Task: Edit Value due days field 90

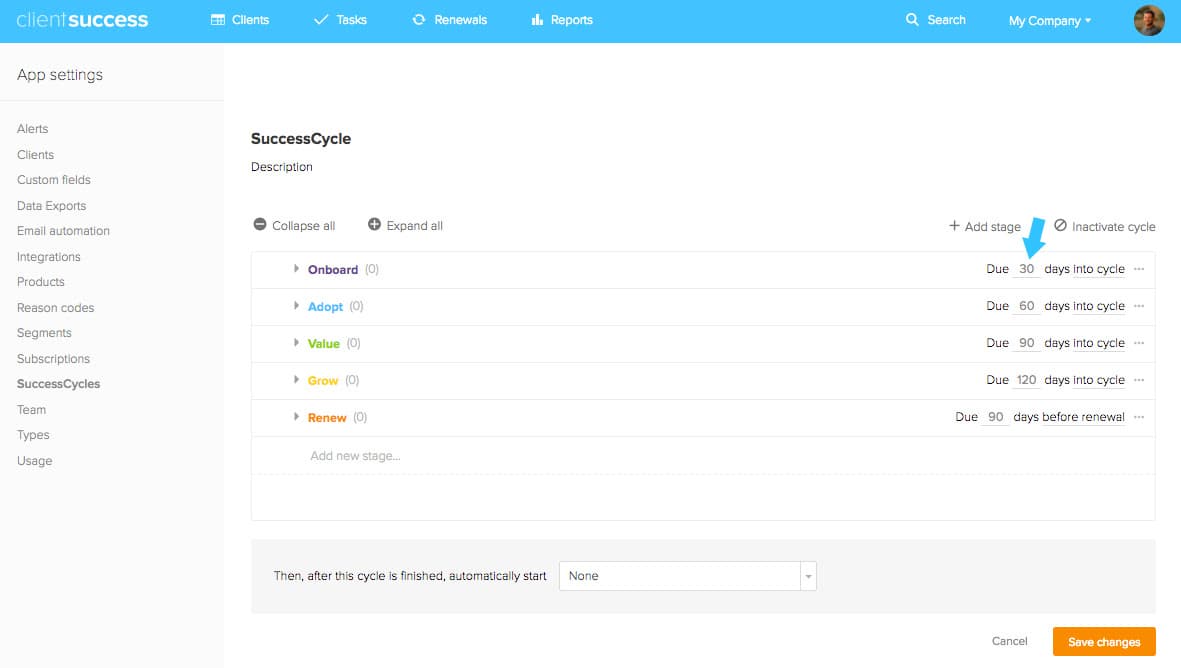Action: pos(1026,343)
